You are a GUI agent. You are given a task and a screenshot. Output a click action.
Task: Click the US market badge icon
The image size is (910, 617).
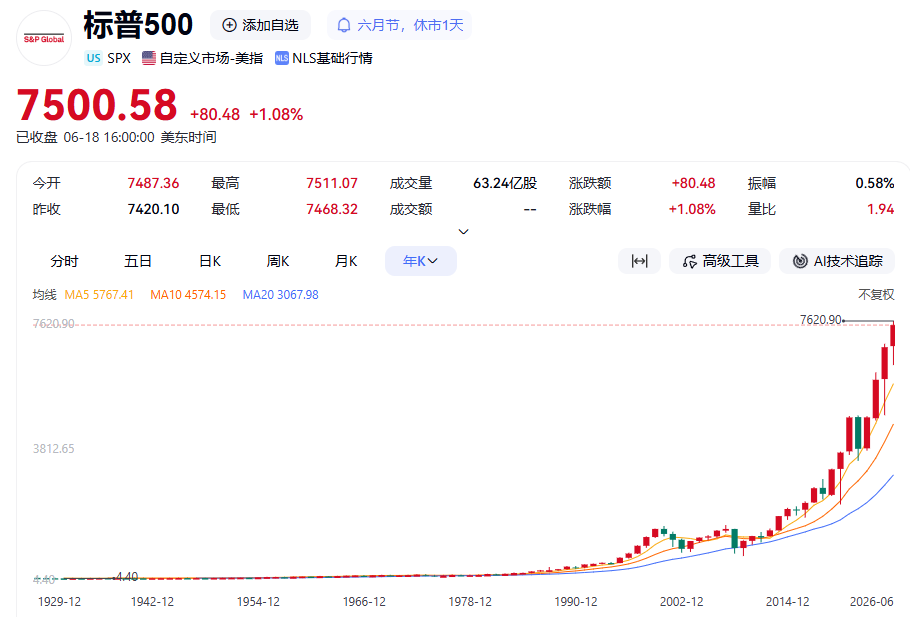(x=93, y=58)
